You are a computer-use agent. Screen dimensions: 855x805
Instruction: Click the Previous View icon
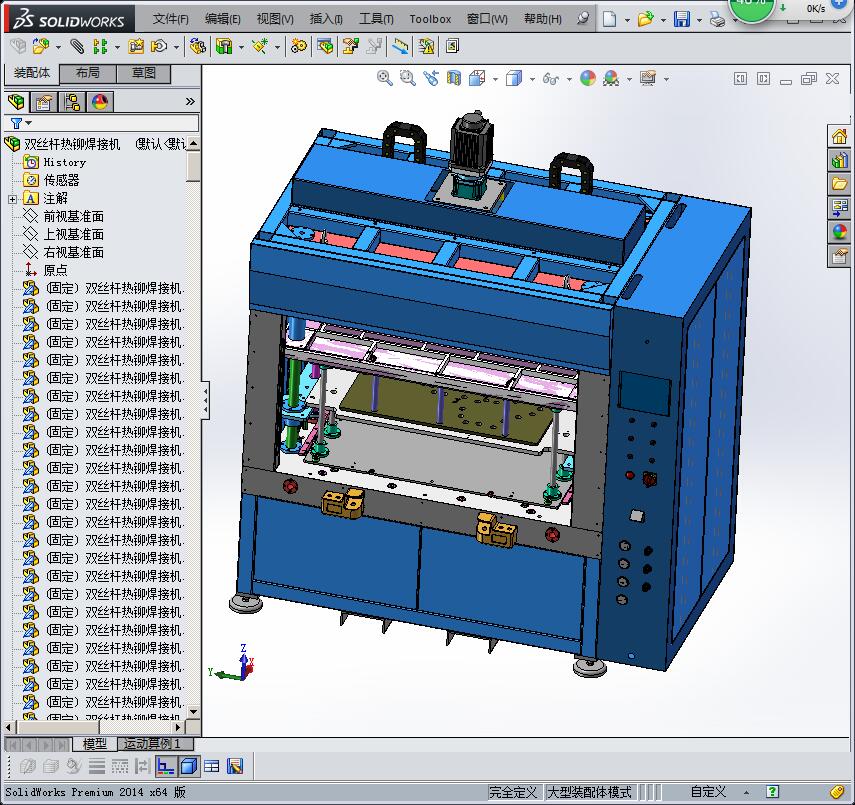431,78
